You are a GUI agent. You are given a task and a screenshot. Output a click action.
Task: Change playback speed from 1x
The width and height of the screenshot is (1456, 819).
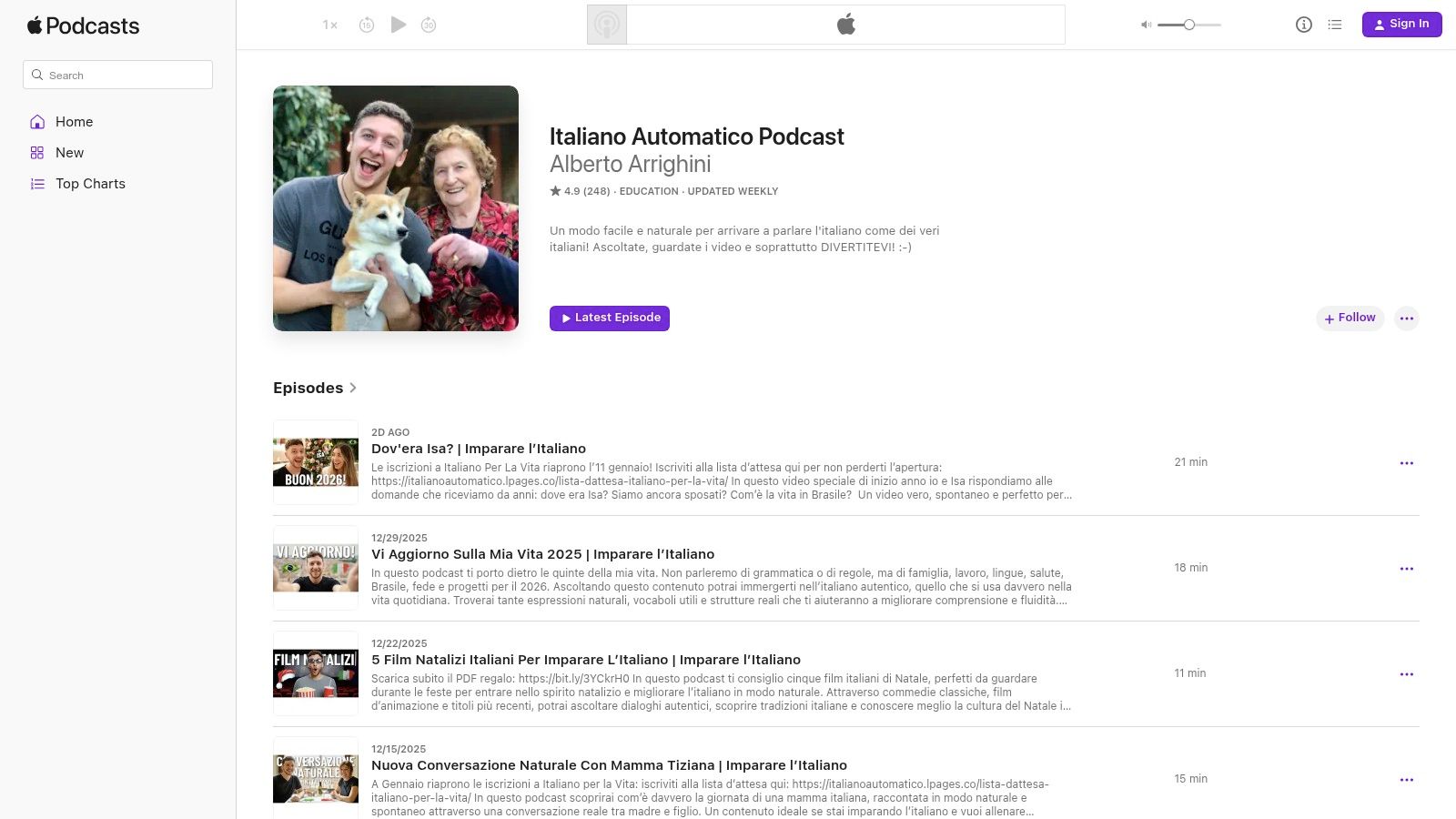(x=329, y=25)
